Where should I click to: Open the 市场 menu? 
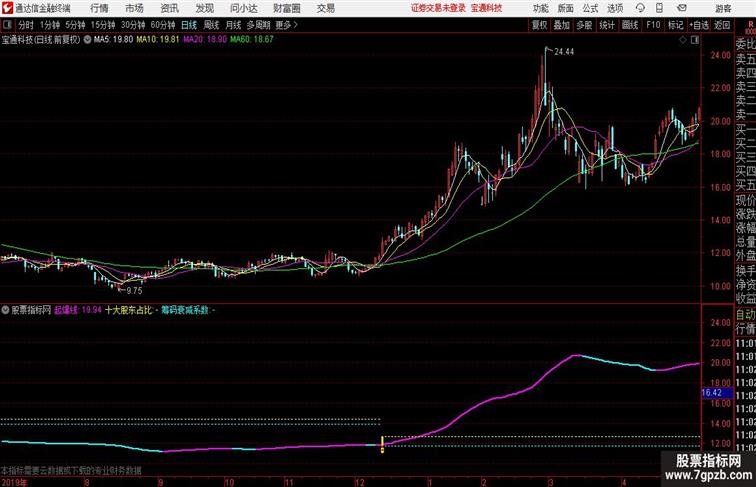click(x=135, y=8)
